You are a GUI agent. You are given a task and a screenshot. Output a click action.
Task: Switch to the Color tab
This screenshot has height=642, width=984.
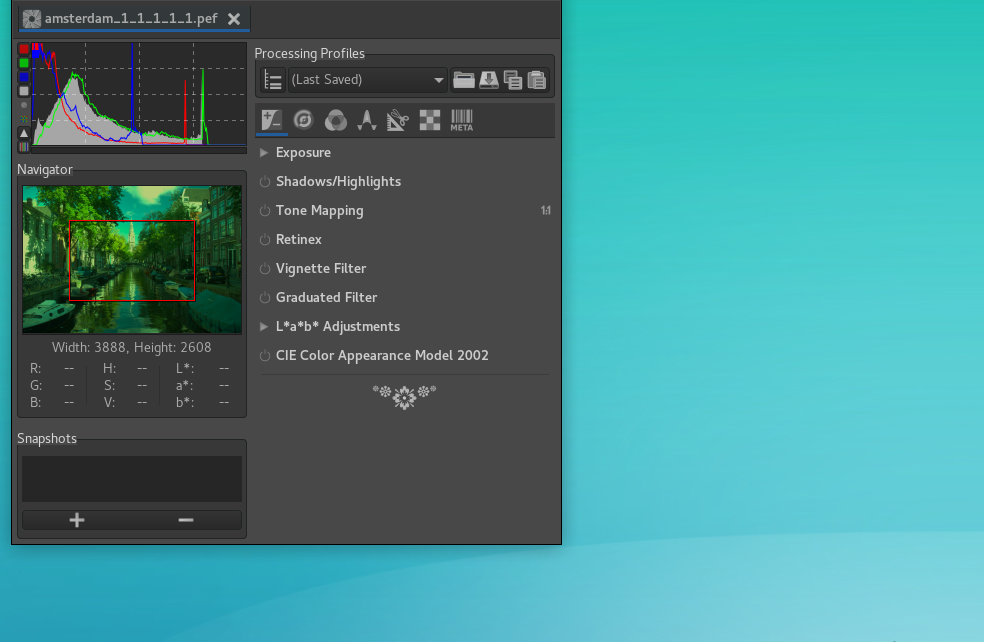pyautogui.click(x=336, y=120)
